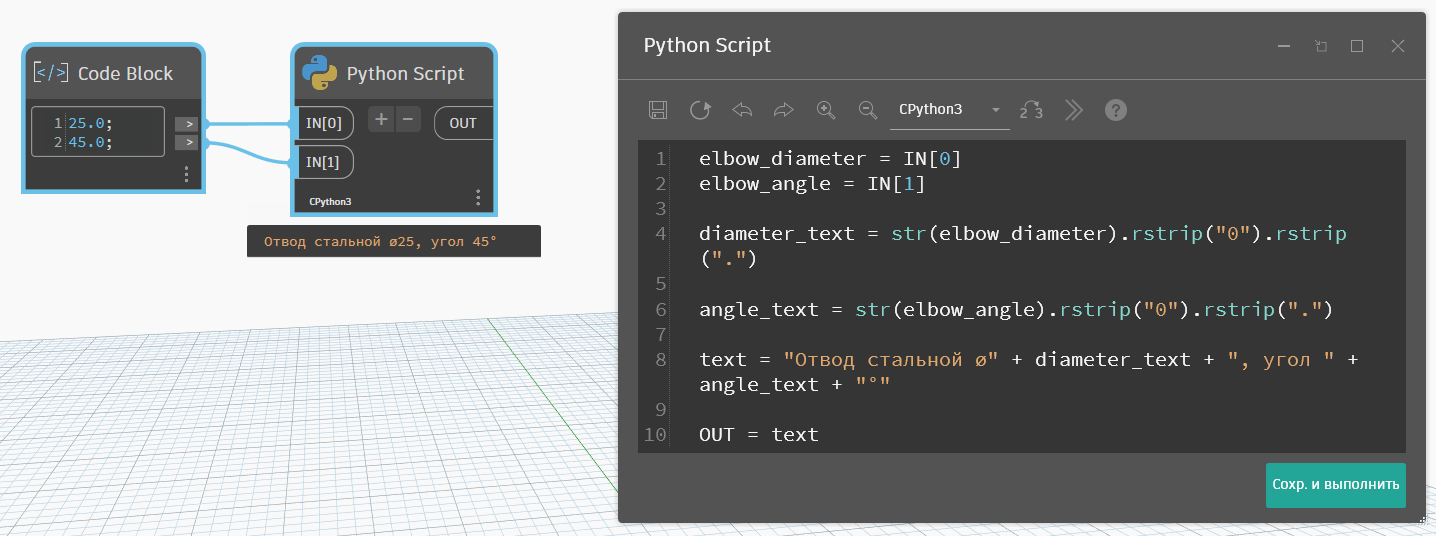Screen dimensions: 1436x536
Task: Redo the edit in script editor
Action: [x=784, y=110]
